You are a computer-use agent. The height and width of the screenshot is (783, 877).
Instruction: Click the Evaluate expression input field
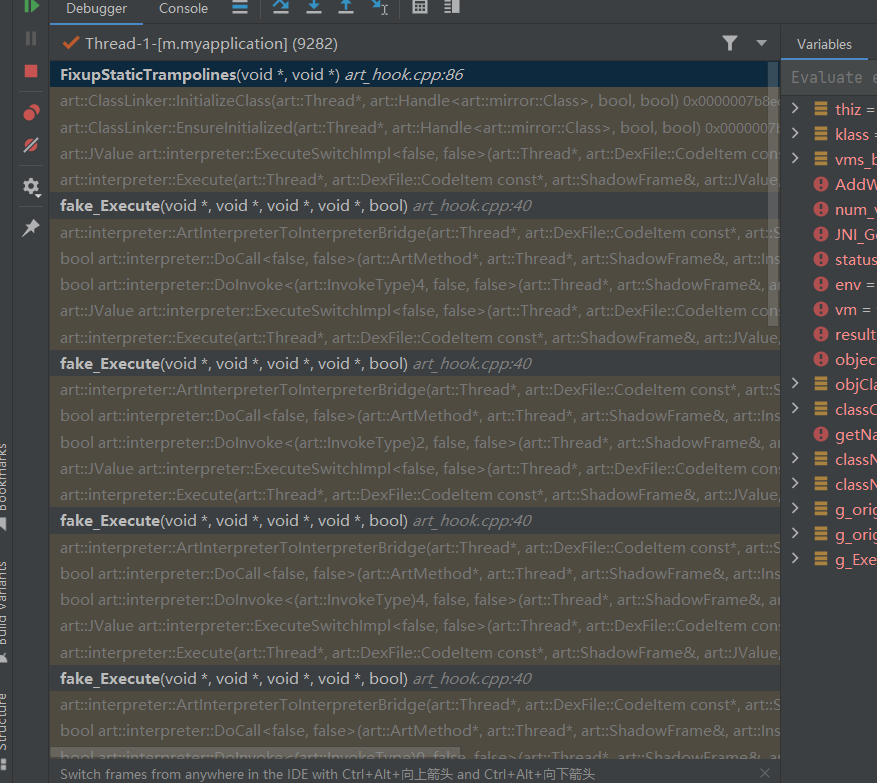[830, 77]
